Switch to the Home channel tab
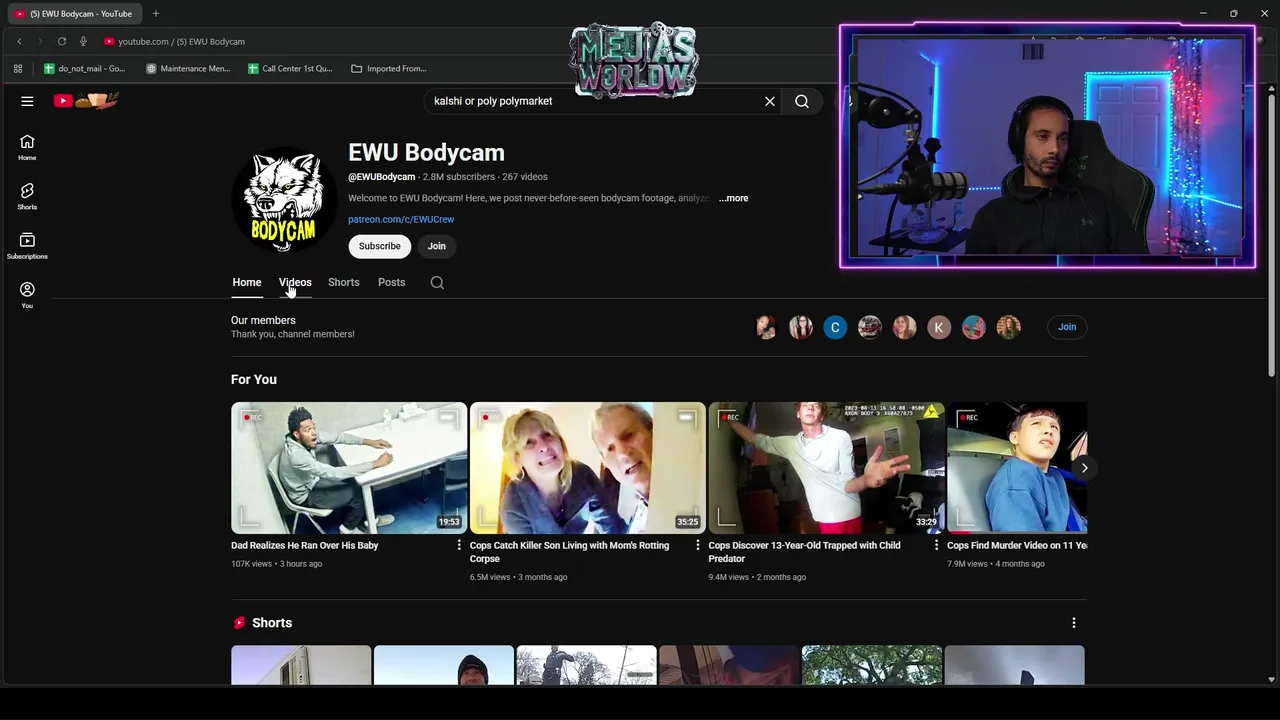The height and width of the screenshot is (720, 1280). 247,283
